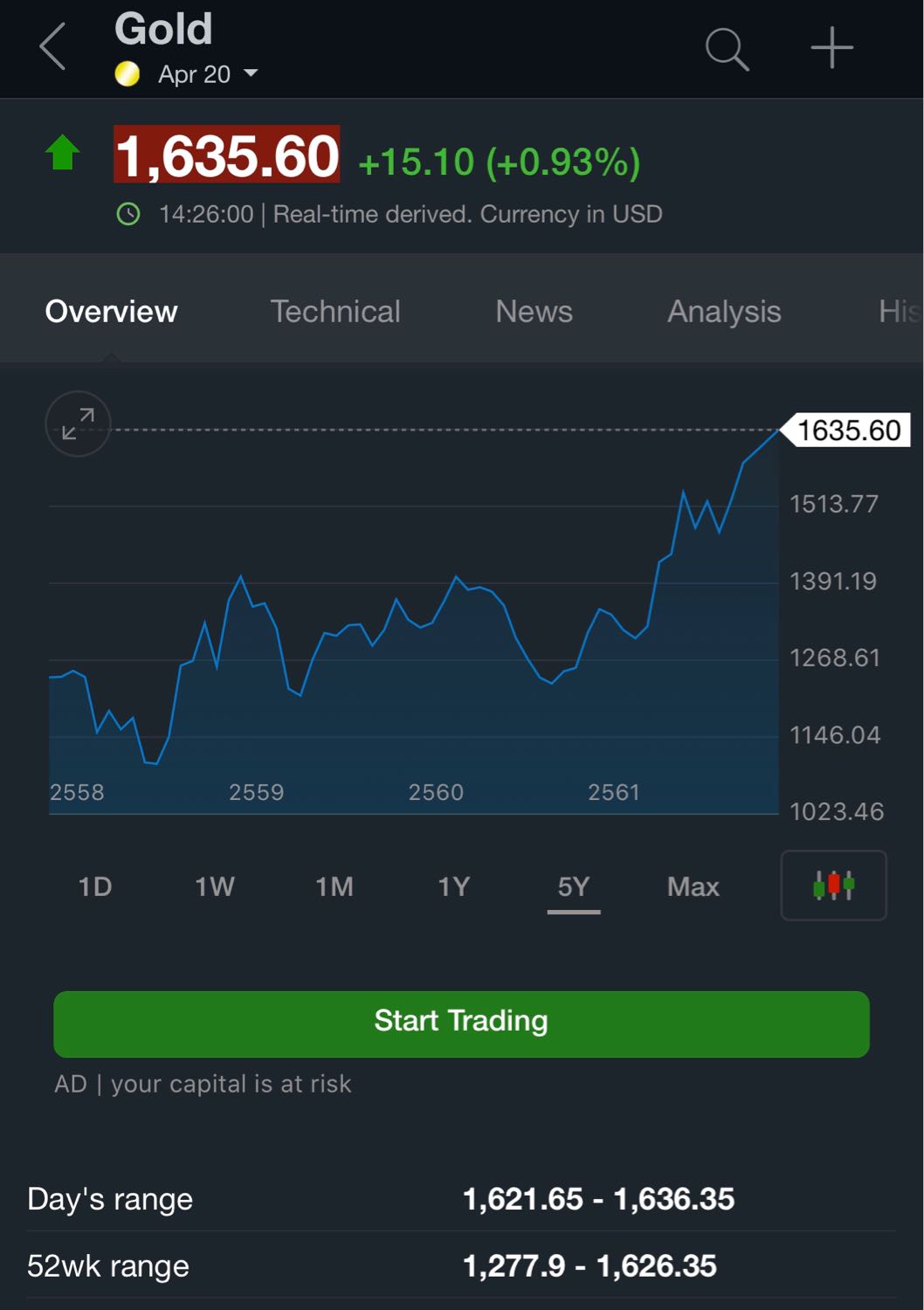Add Gold with the plus icon

(831, 48)
